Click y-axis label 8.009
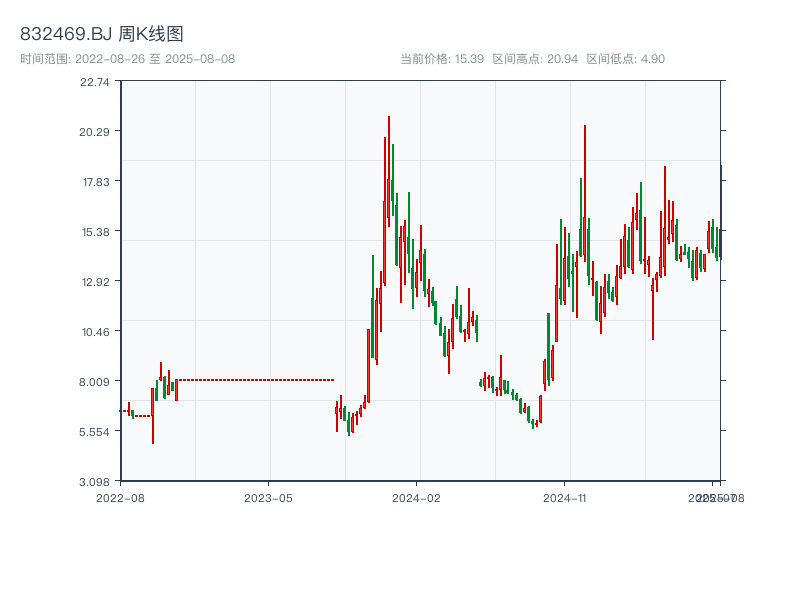The height and width of the screenshot is (600, 800). (94, 382)
